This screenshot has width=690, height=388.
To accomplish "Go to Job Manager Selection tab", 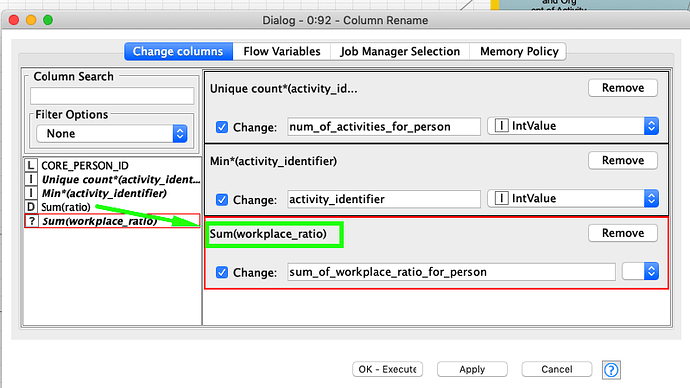I will [400, 51].
